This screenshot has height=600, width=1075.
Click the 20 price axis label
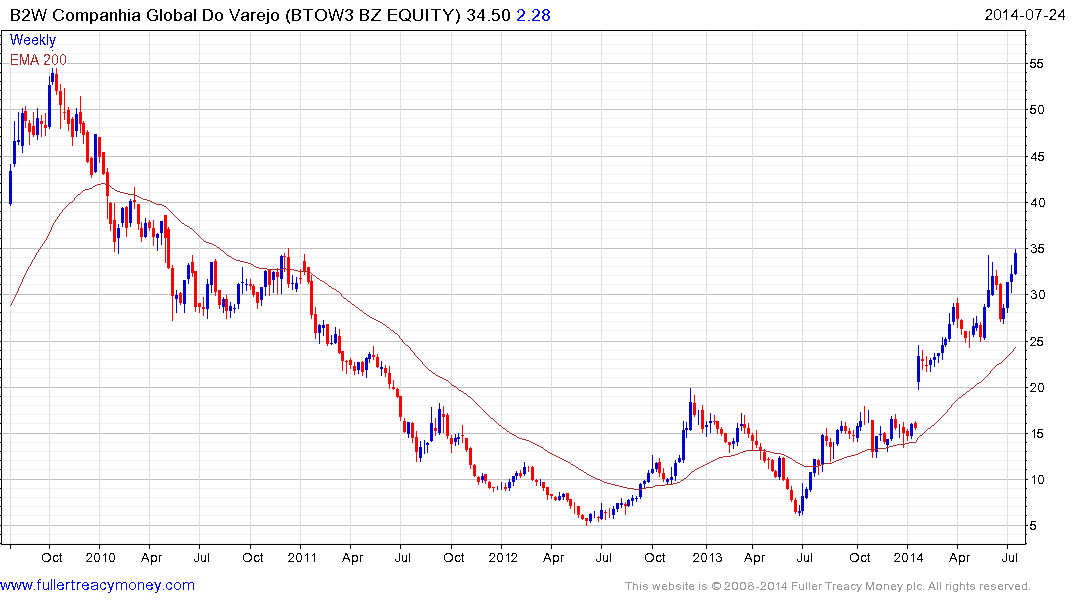click(x=1037, y=387)
